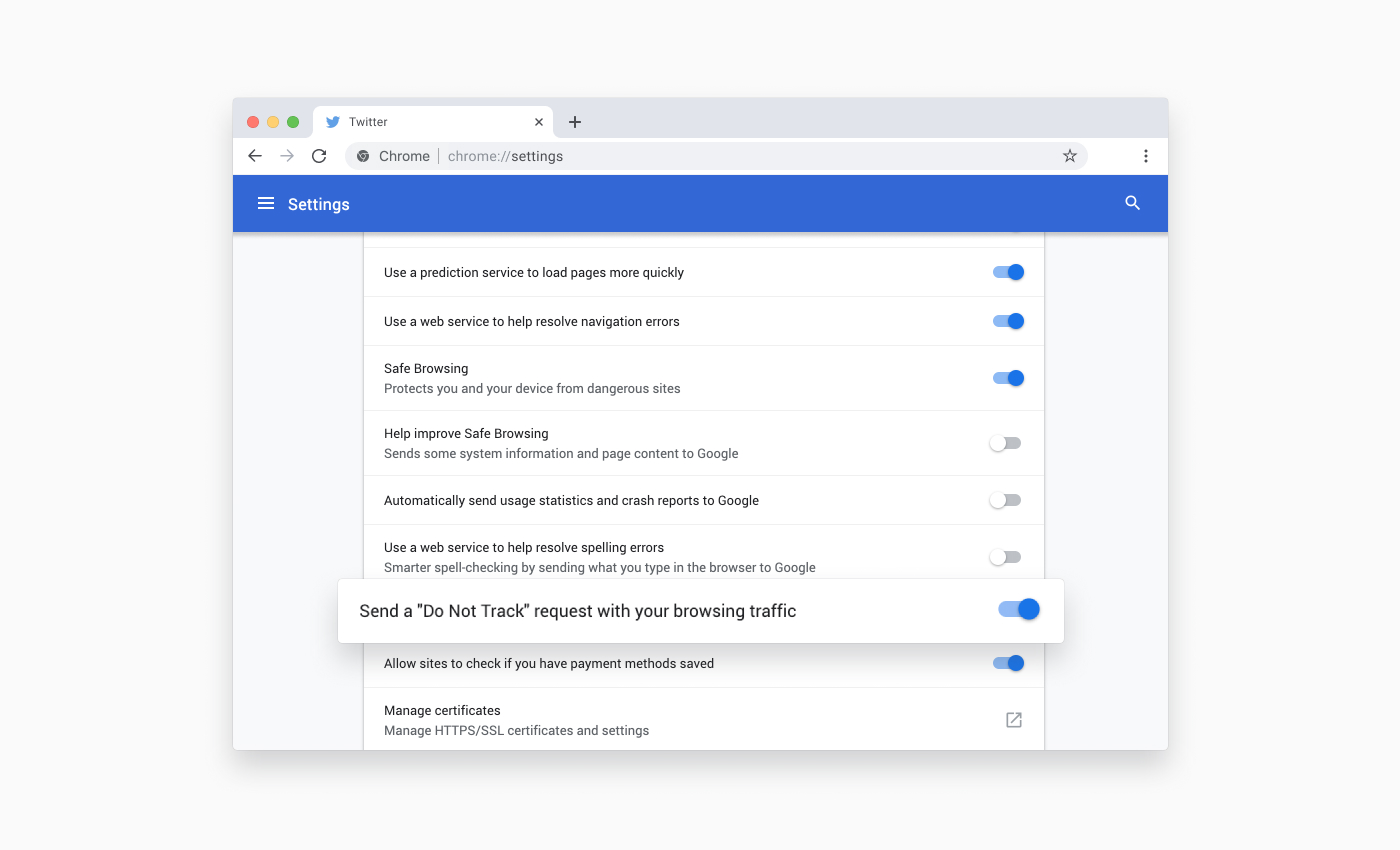Viewport: 1400px width, 850px height.
Task: Click the forward navigation arrow
Action: pos(287,156)
